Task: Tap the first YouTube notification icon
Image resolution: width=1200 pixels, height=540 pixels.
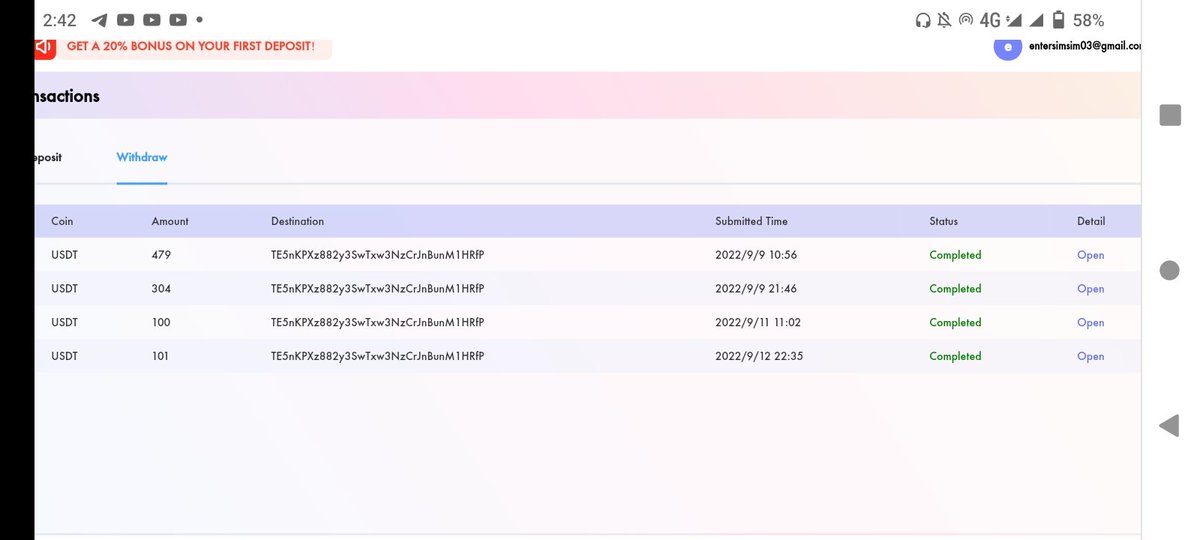Action: click(126, 20)
